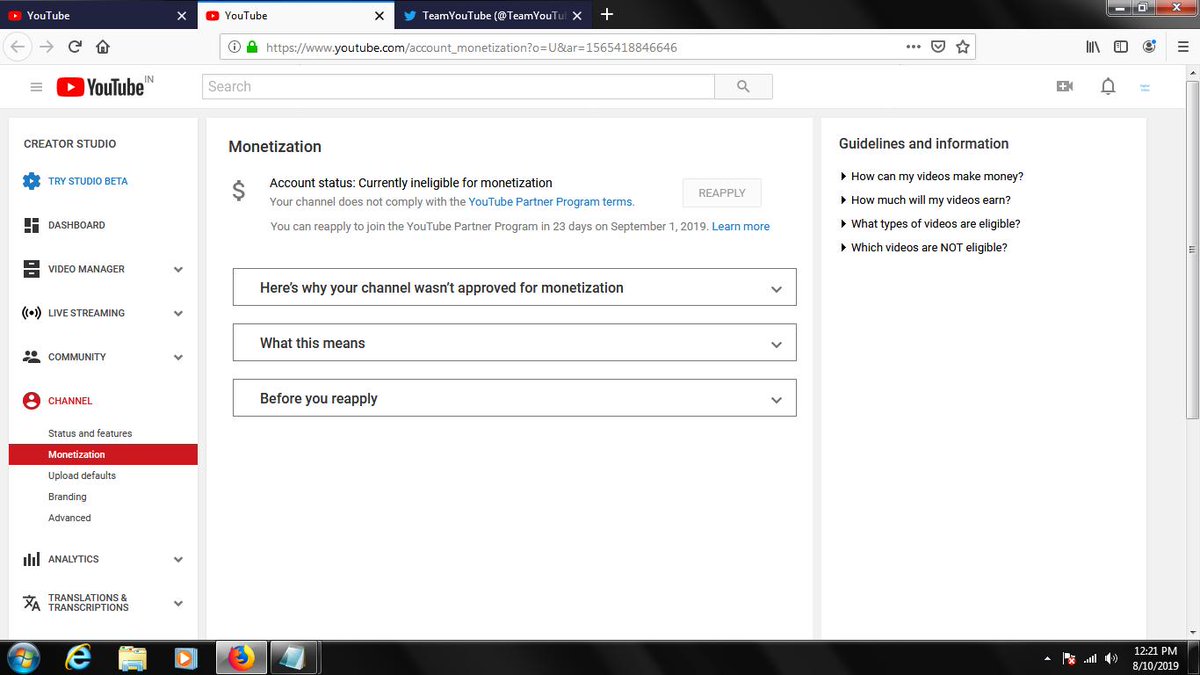Image resolution: width=1200 pixels, height=675 pixels.
Task: Expand Community section chevron
Action: click(178, 357)
